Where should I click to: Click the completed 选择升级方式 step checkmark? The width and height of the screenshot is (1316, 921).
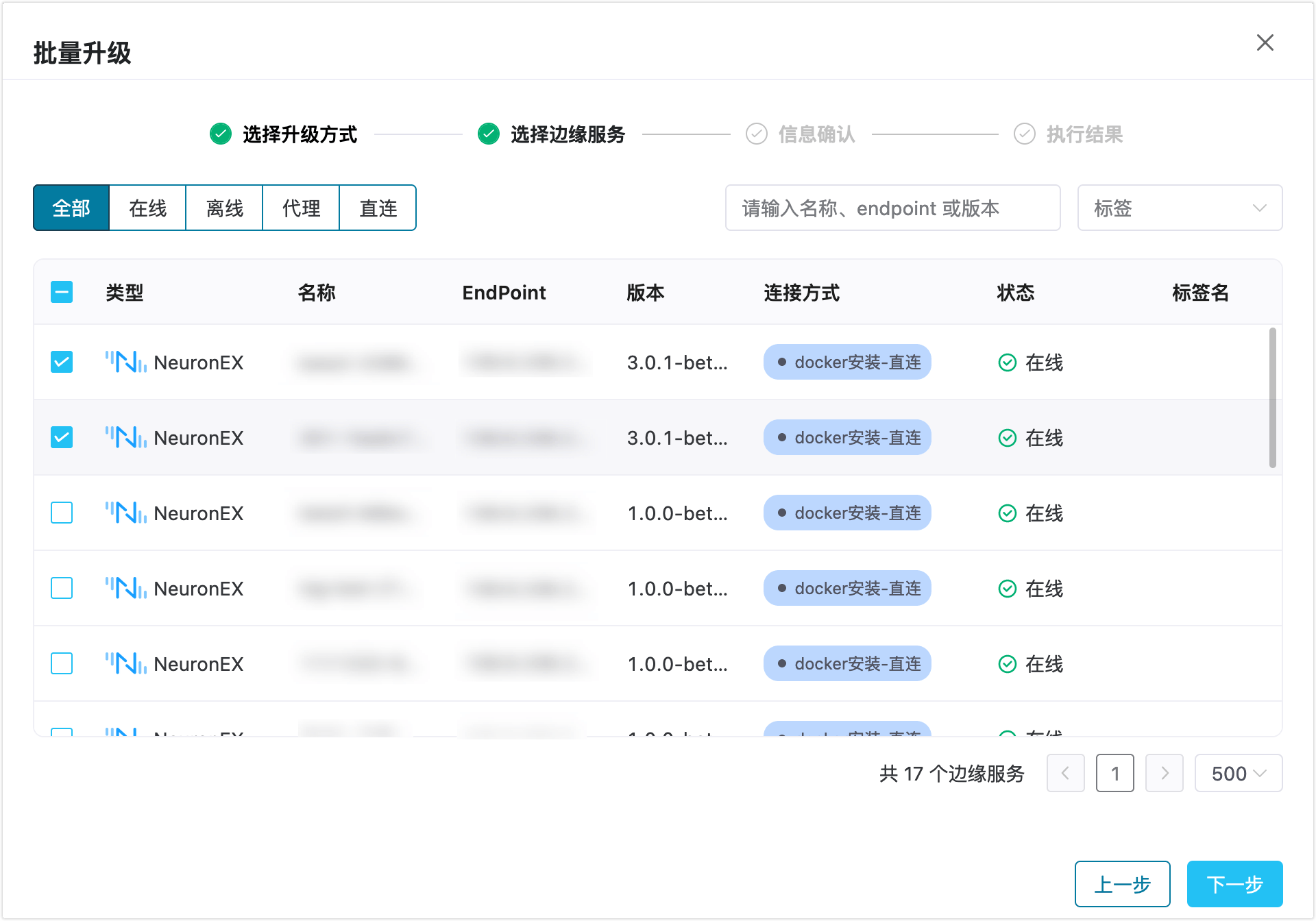click(221, 134)
